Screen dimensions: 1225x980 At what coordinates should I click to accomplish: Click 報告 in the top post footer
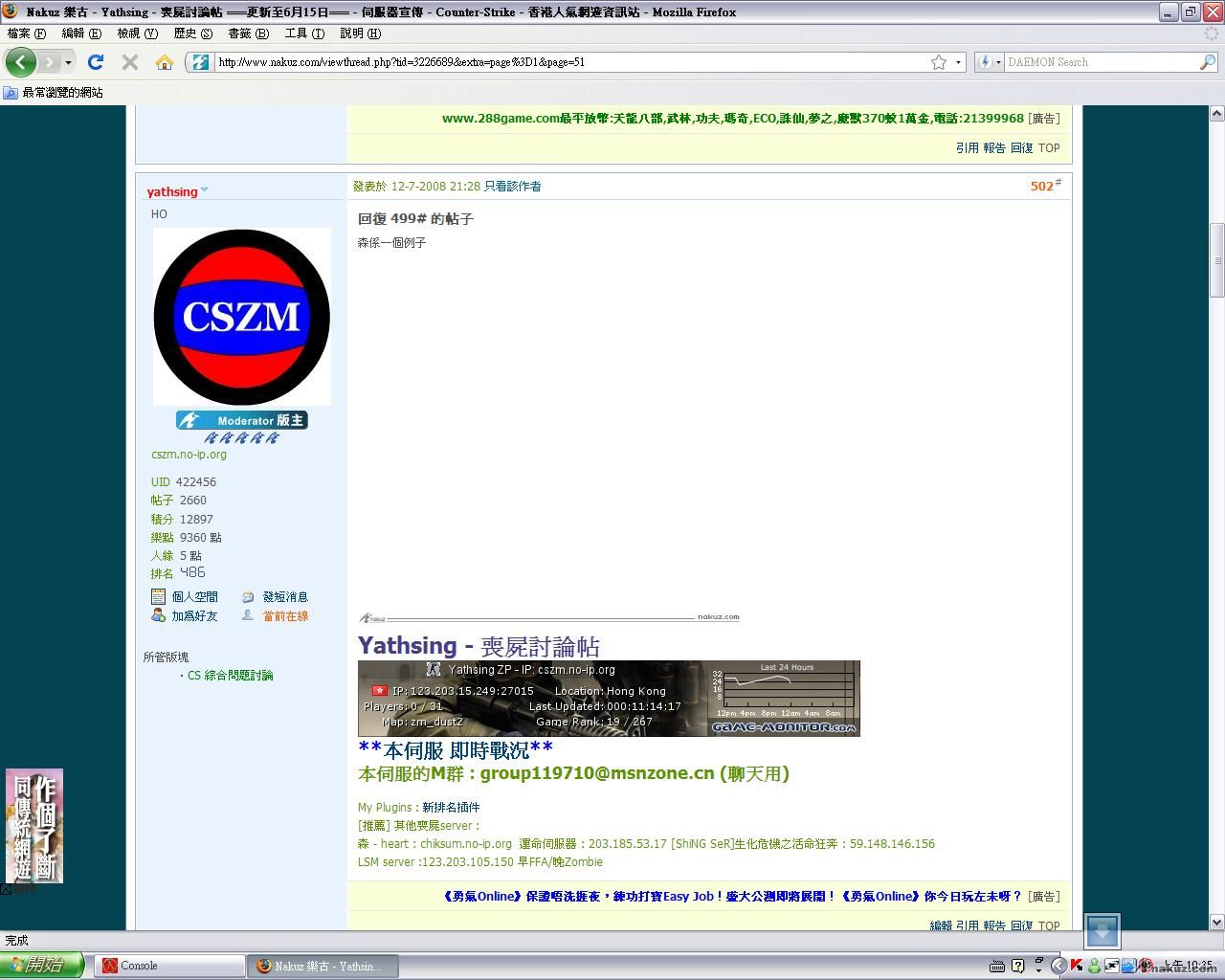[994, 148]
